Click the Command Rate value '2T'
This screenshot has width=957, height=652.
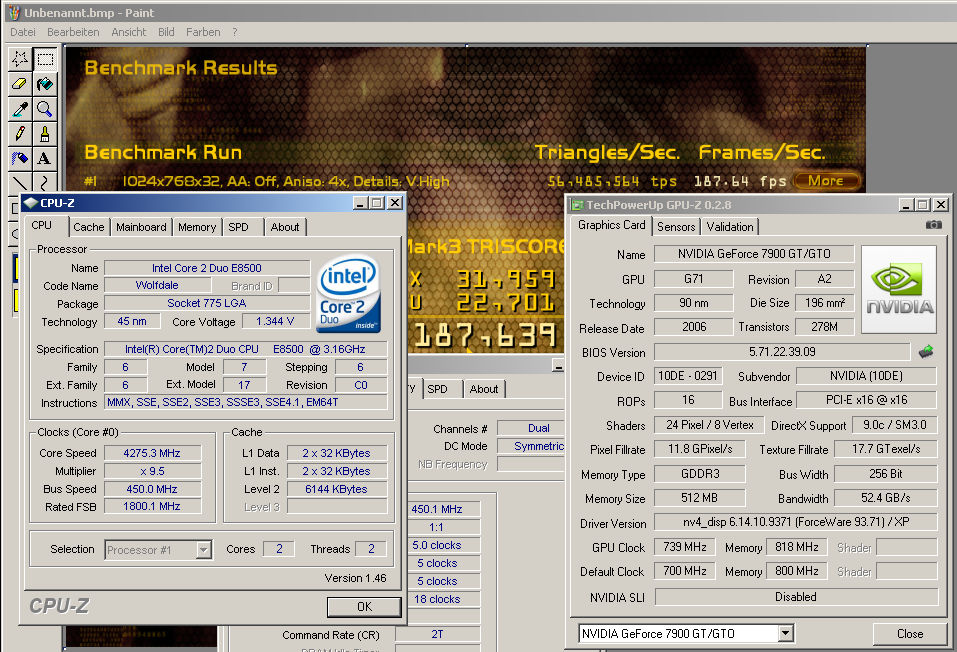(438, 634)
